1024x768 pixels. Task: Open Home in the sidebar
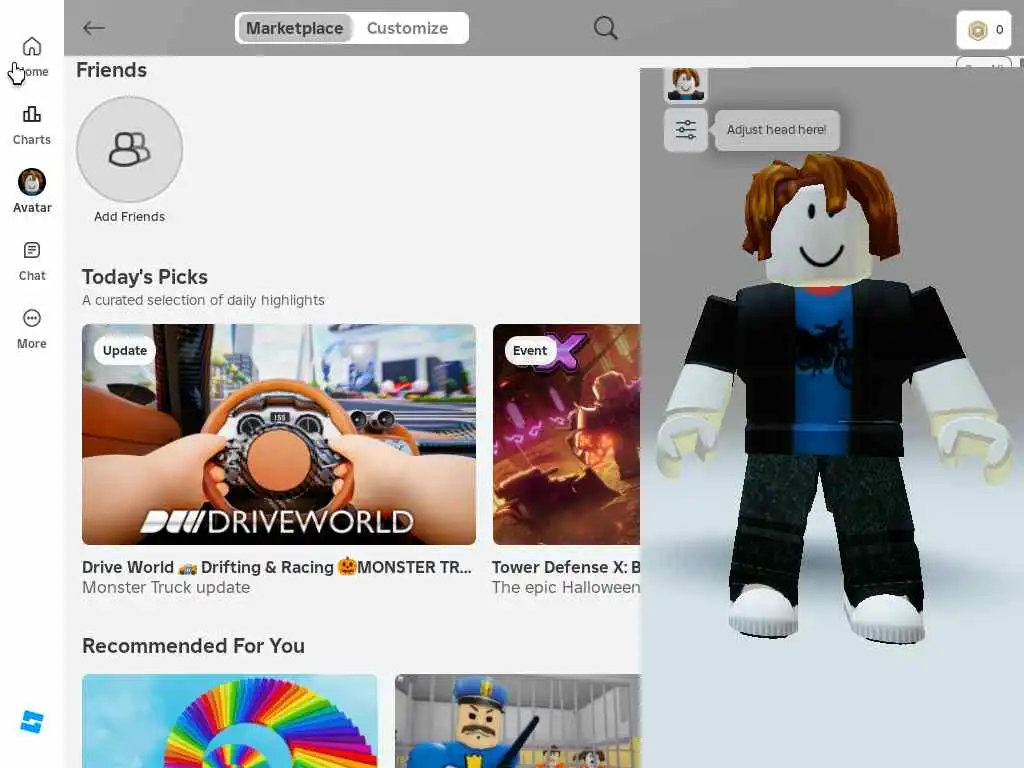click(x=31, y=57)
